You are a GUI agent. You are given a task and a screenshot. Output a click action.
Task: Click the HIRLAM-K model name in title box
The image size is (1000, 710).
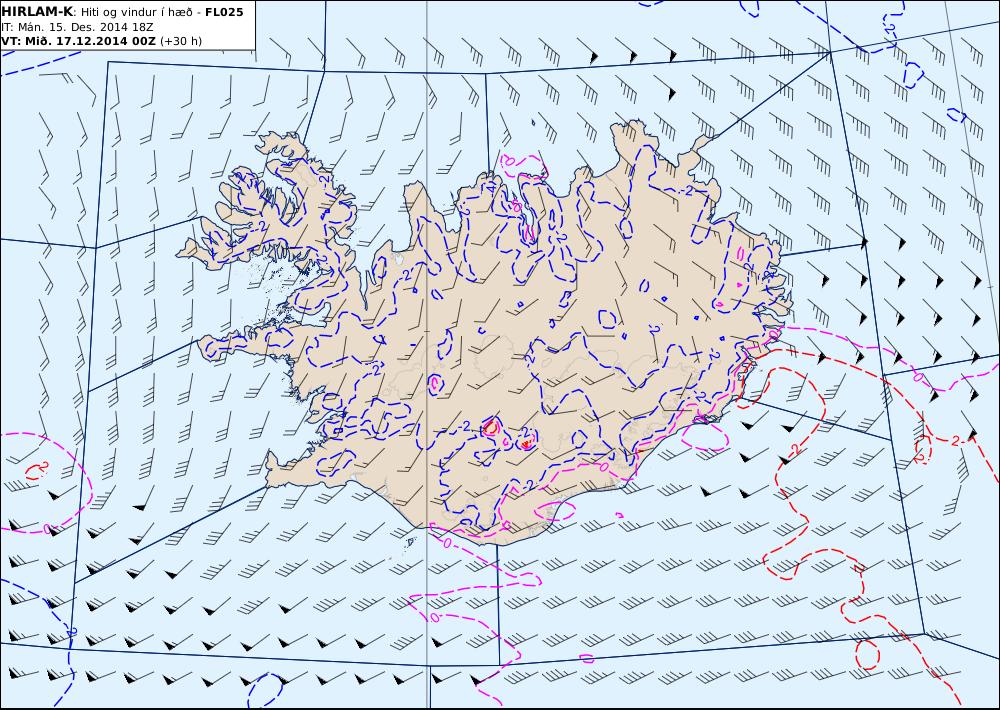pyautogui.click(x=37, y=12)
